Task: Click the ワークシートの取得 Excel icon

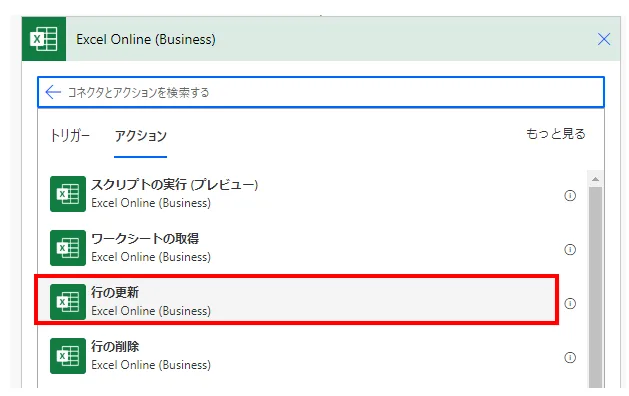Action: pyautogui.click(x=68, y=248)
